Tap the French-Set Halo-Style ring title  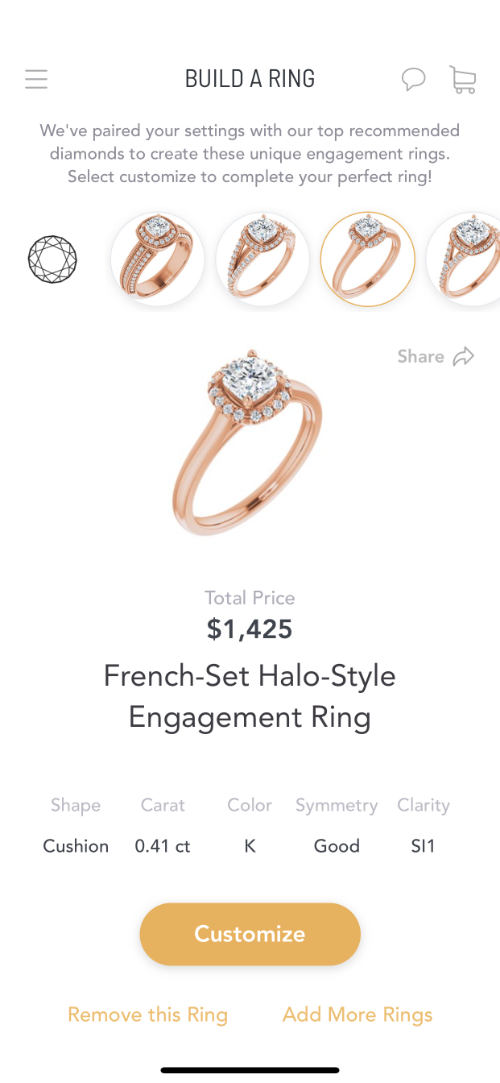(x=250, y=696)
